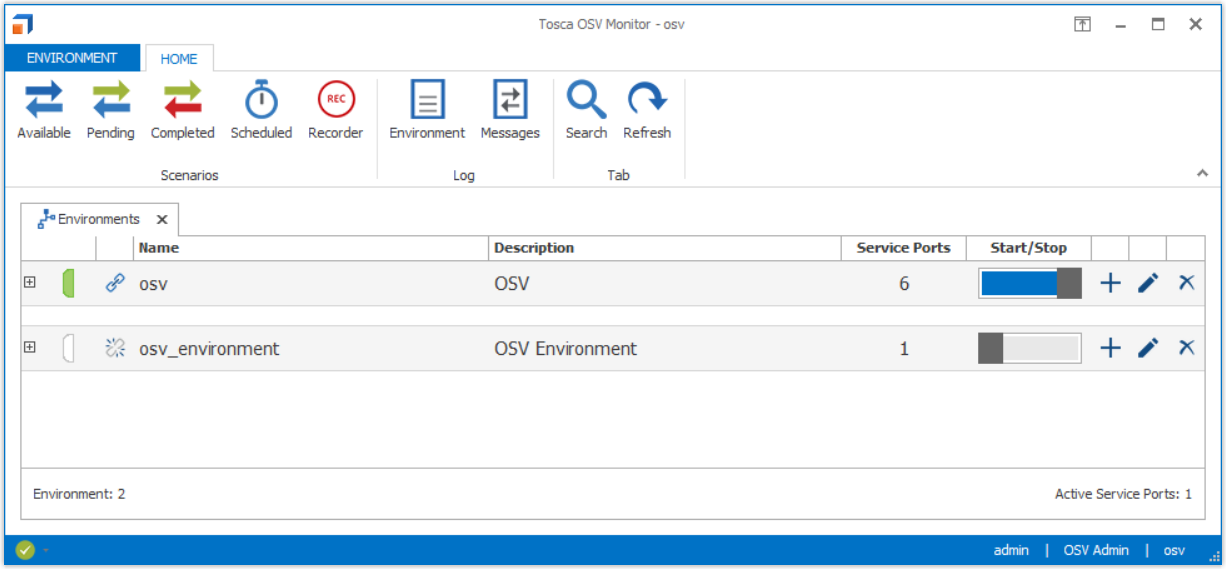Refresh the current tab

pos(647,110)
